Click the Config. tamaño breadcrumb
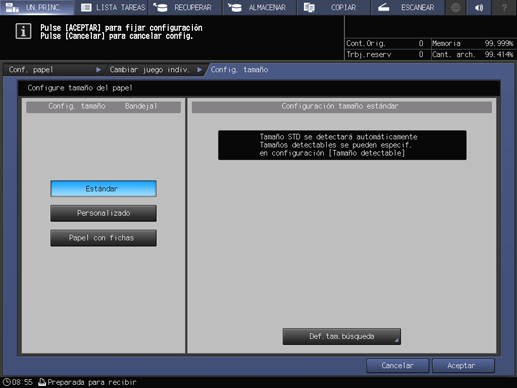 pyautogui.click(x=239, y=70)
